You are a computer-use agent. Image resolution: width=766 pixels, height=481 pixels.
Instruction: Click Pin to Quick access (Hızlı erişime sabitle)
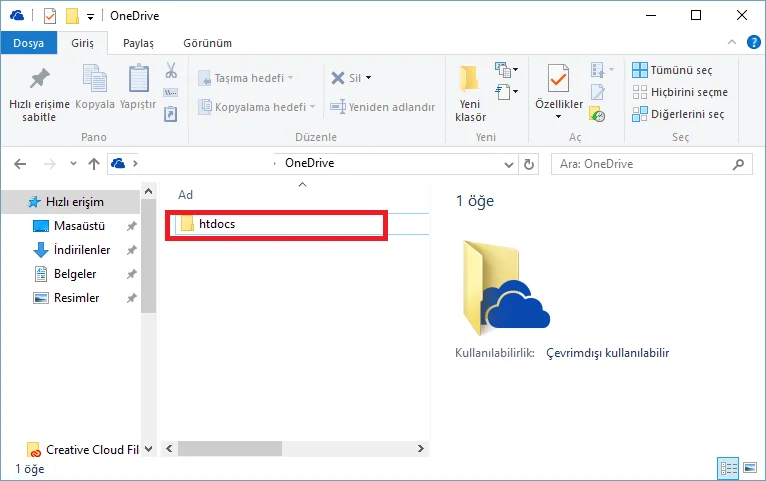tap(39, 94)
